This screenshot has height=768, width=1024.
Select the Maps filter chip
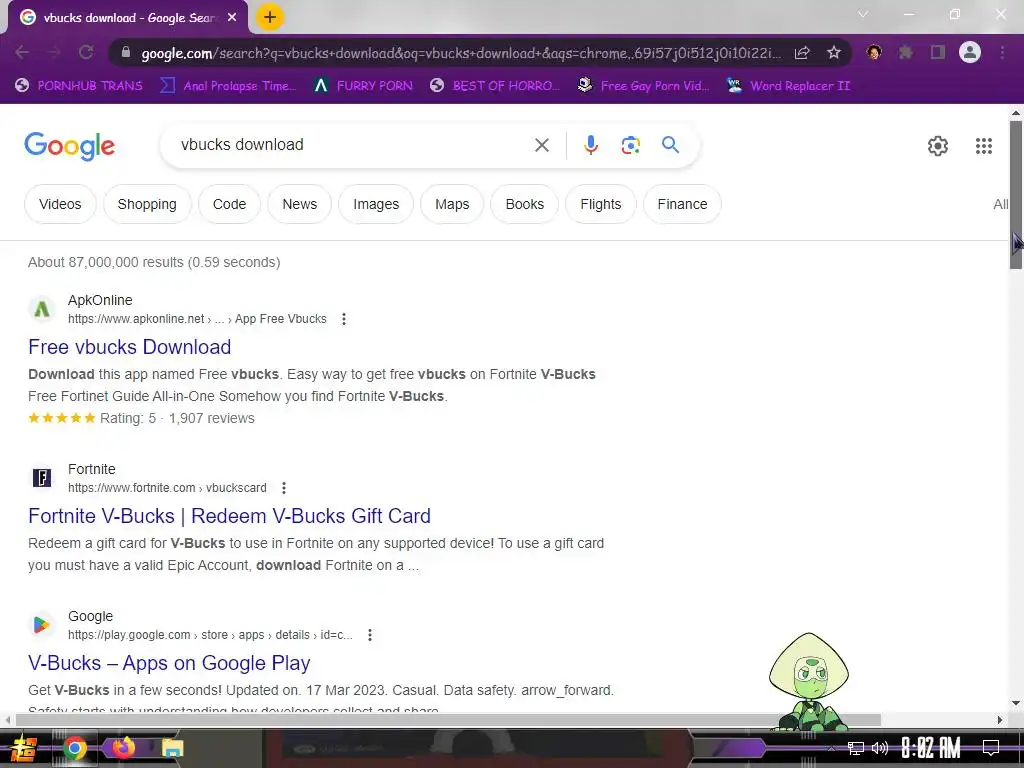click(452, 204)
